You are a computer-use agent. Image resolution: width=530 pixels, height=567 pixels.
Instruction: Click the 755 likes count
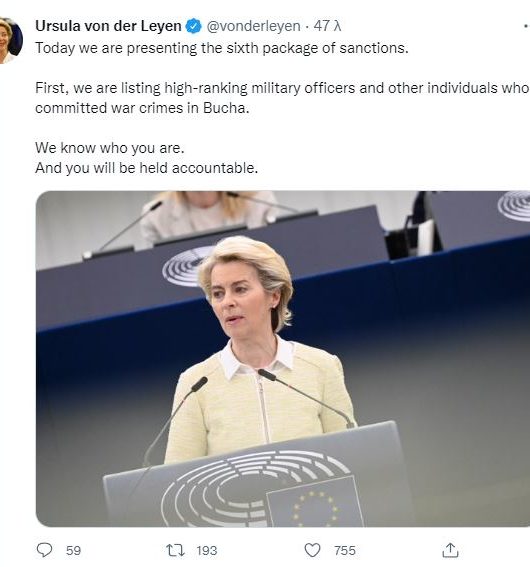[345, 551]
